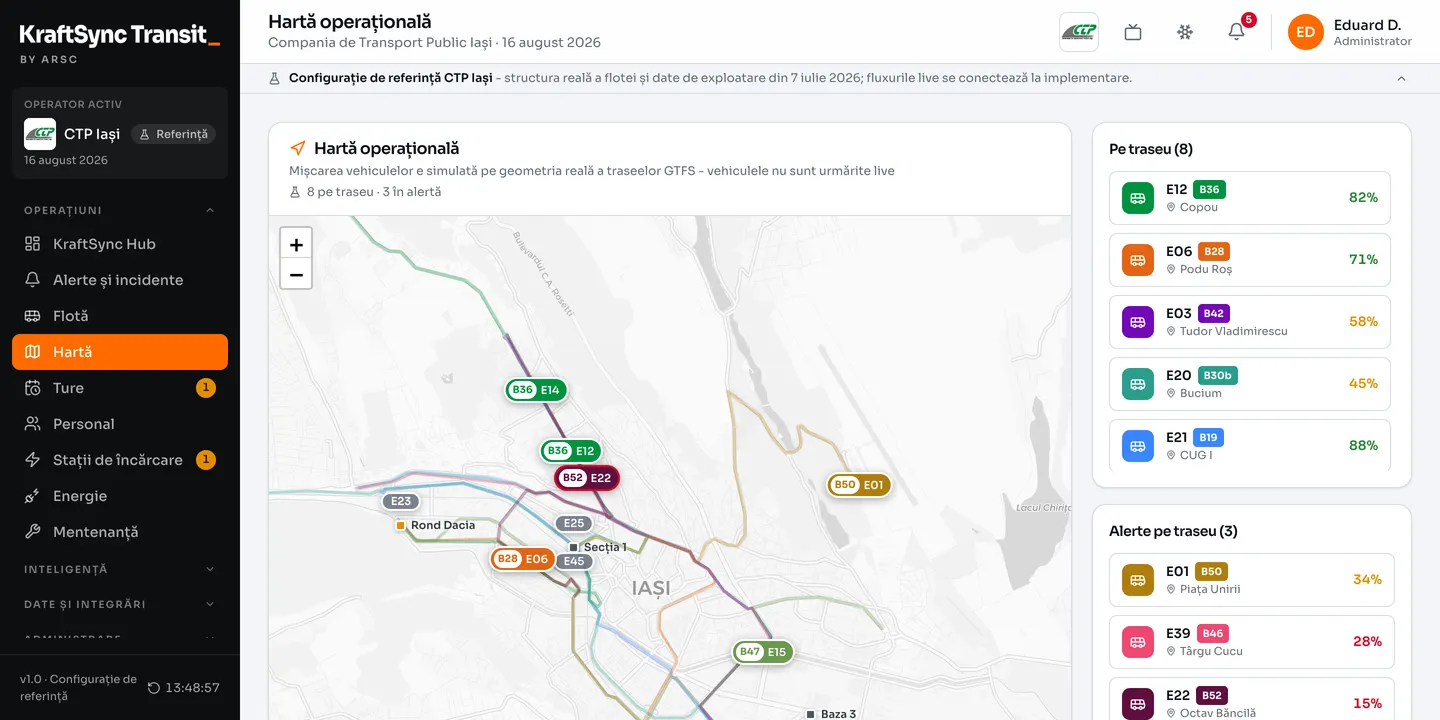Screen dimensions: 1440x720
Task: Select map marker B28 E06
Action: pyautogui.click(x=523, y=559)
